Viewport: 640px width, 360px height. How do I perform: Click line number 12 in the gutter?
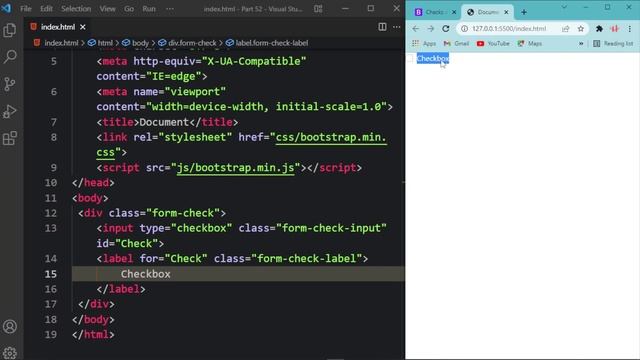pyautogui.click(x=51, y=213)
